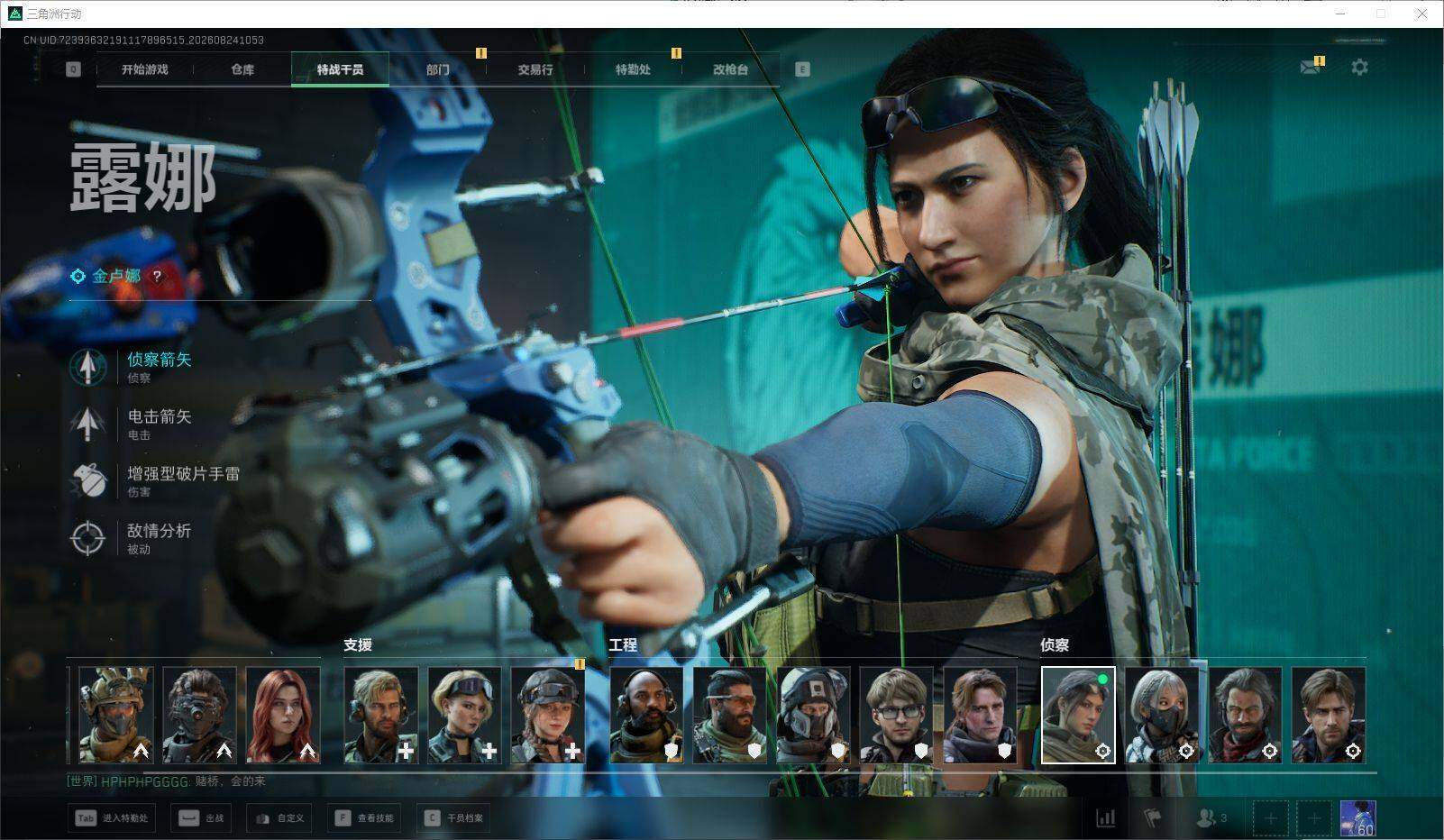Click the 出战 deploy button
The image size is (1444, 840).
point(202,818)
